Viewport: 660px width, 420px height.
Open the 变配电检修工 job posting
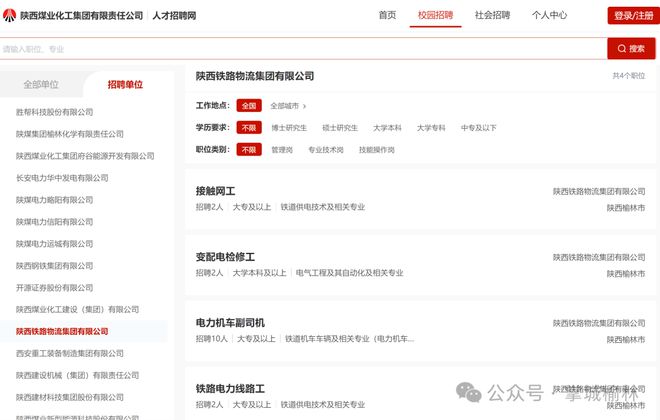(x=225, y=257)
